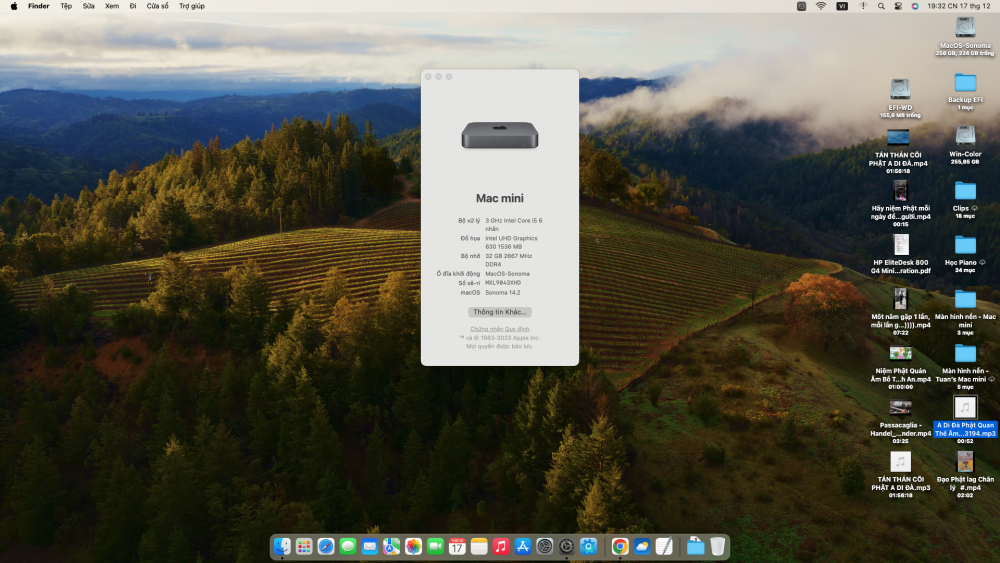Screen dimensions: 1000x563
Task: Open Spotlight search in menu bar
Action: (881, 6)
